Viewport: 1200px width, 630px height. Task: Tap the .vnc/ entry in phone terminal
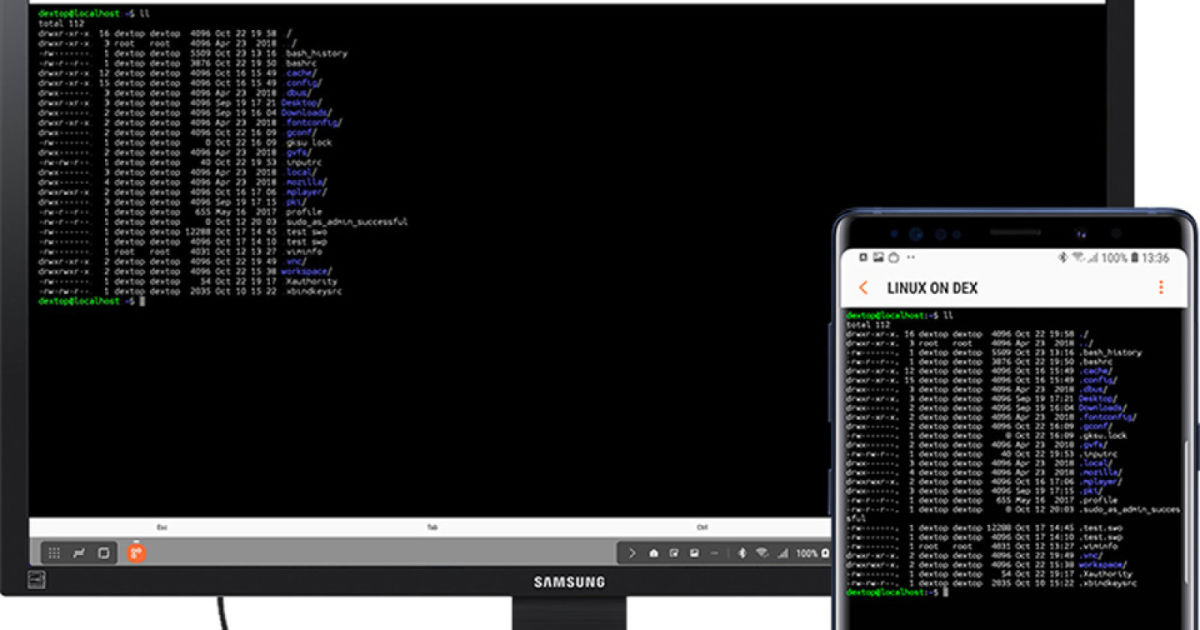click(1092, 556)
